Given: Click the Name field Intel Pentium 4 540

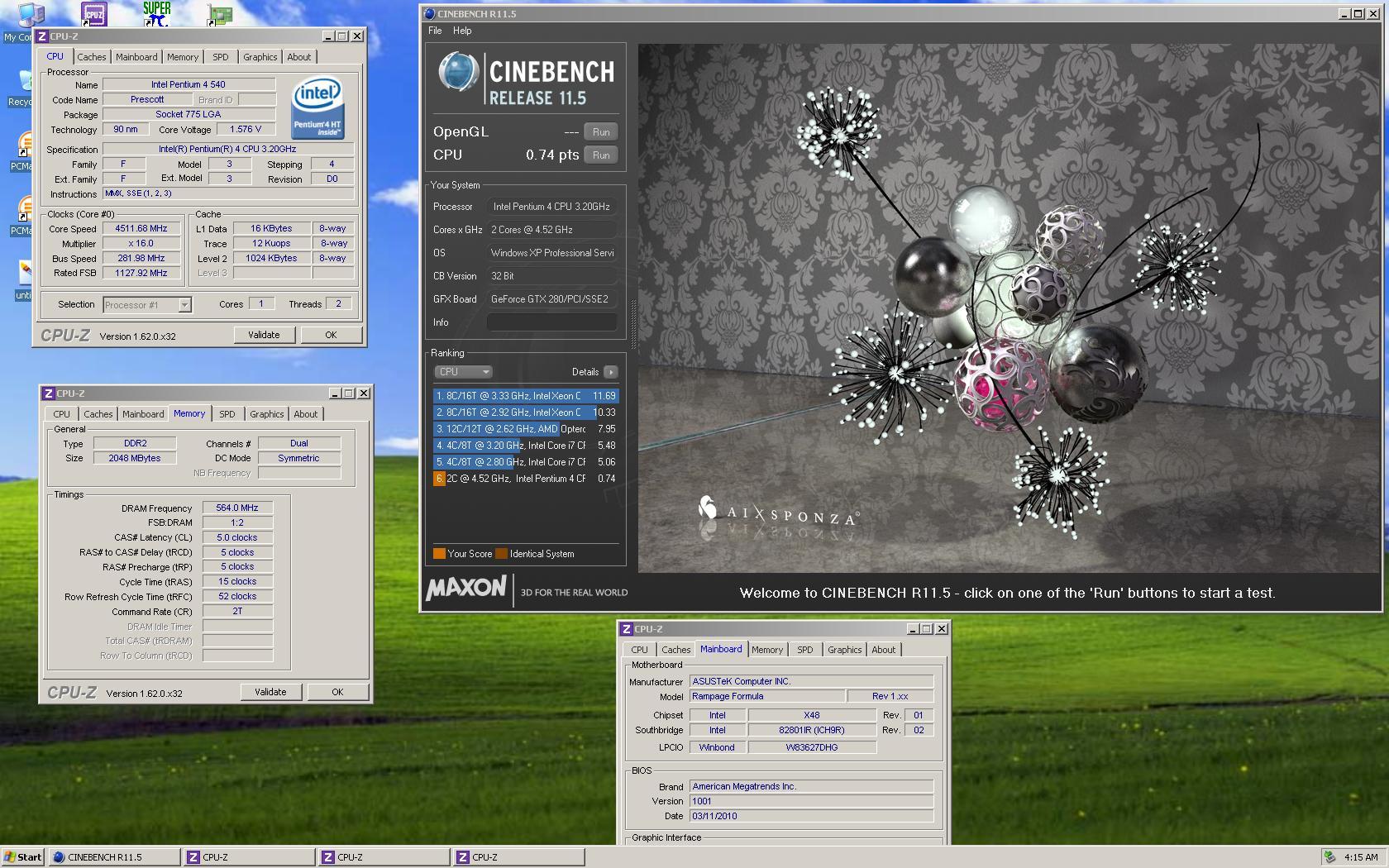Looking at the screenshot, I should [x=189, y=84].
